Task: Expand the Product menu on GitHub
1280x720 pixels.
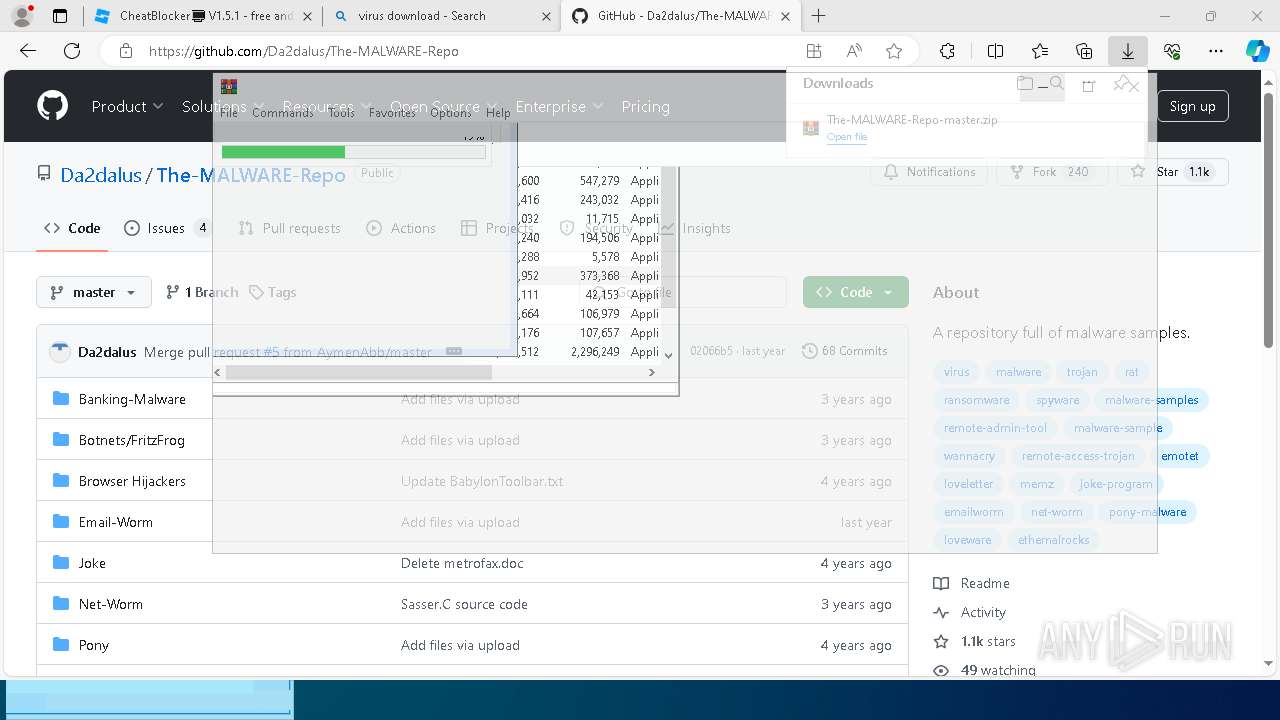Action: 126,106
